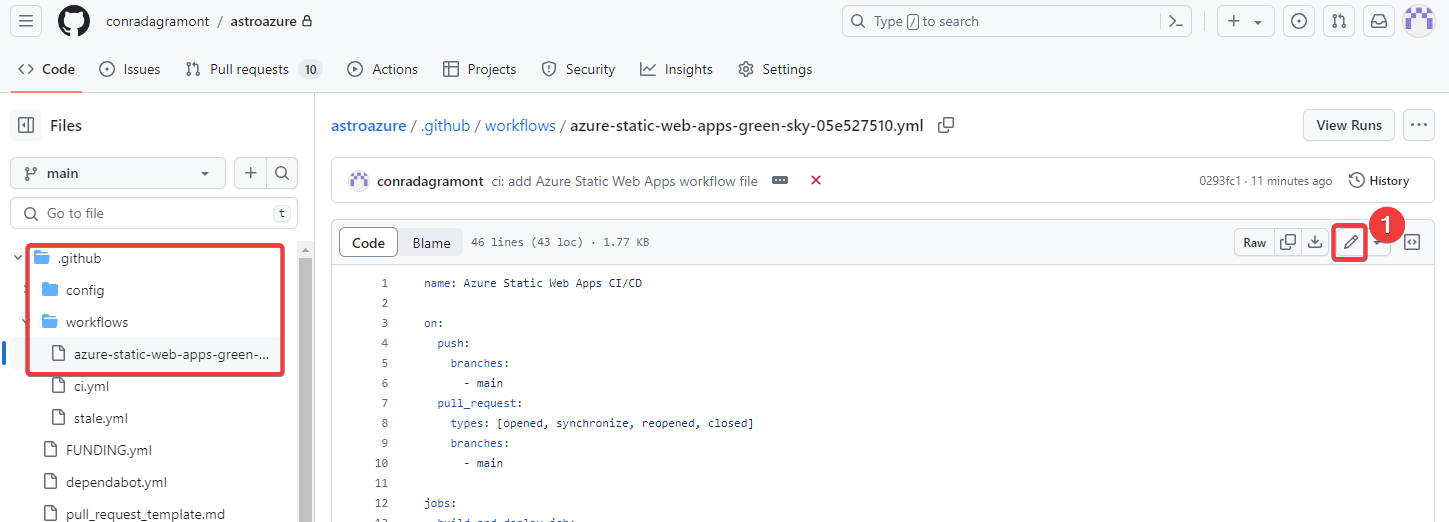Focus the Go to file input

coord(154,213)
